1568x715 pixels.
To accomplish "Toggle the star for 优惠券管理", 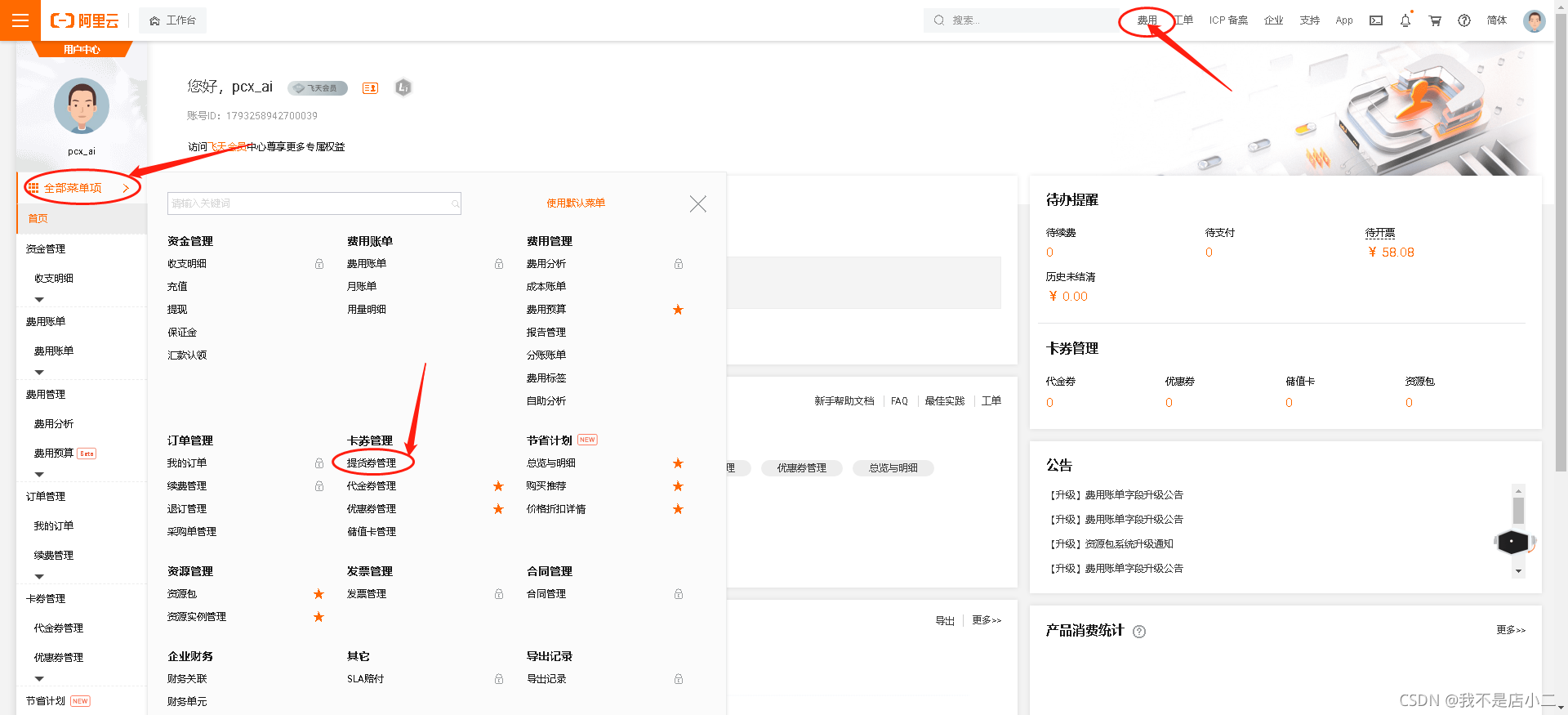I will click(x=498, y=509).
